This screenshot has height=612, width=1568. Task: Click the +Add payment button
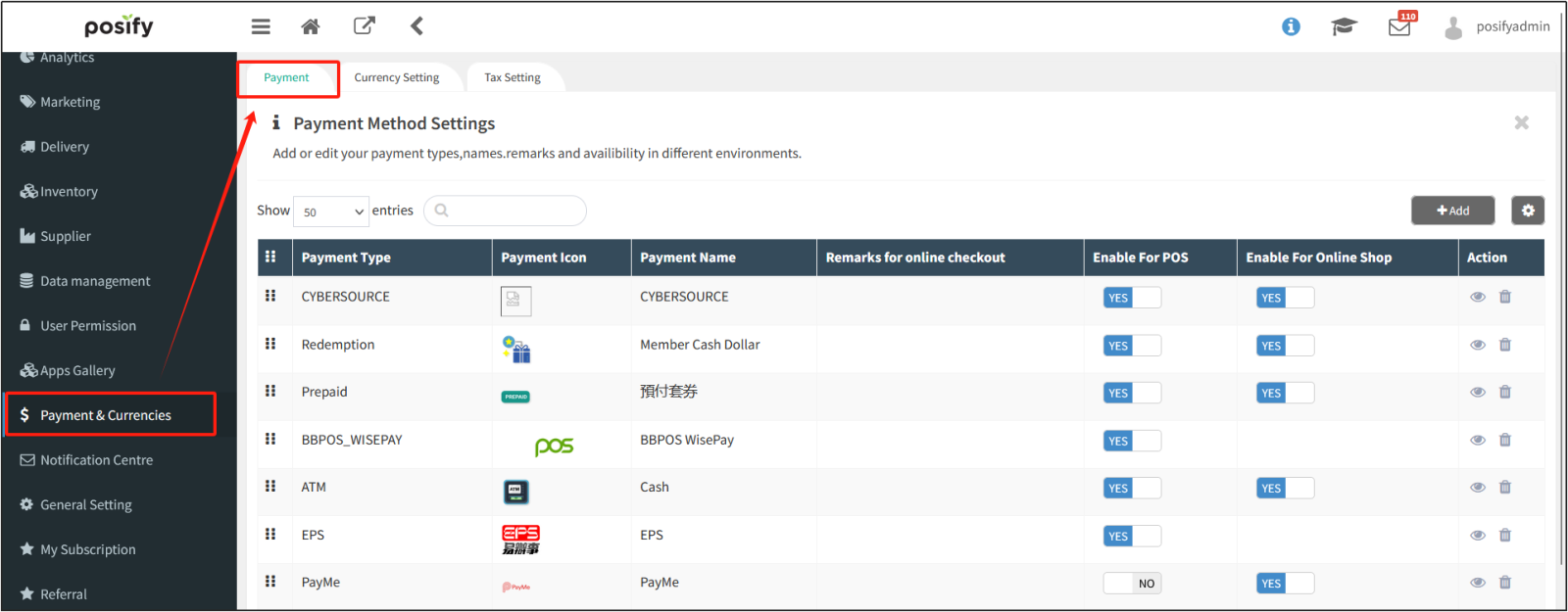pyautogui.click(x=1452, y=211)
